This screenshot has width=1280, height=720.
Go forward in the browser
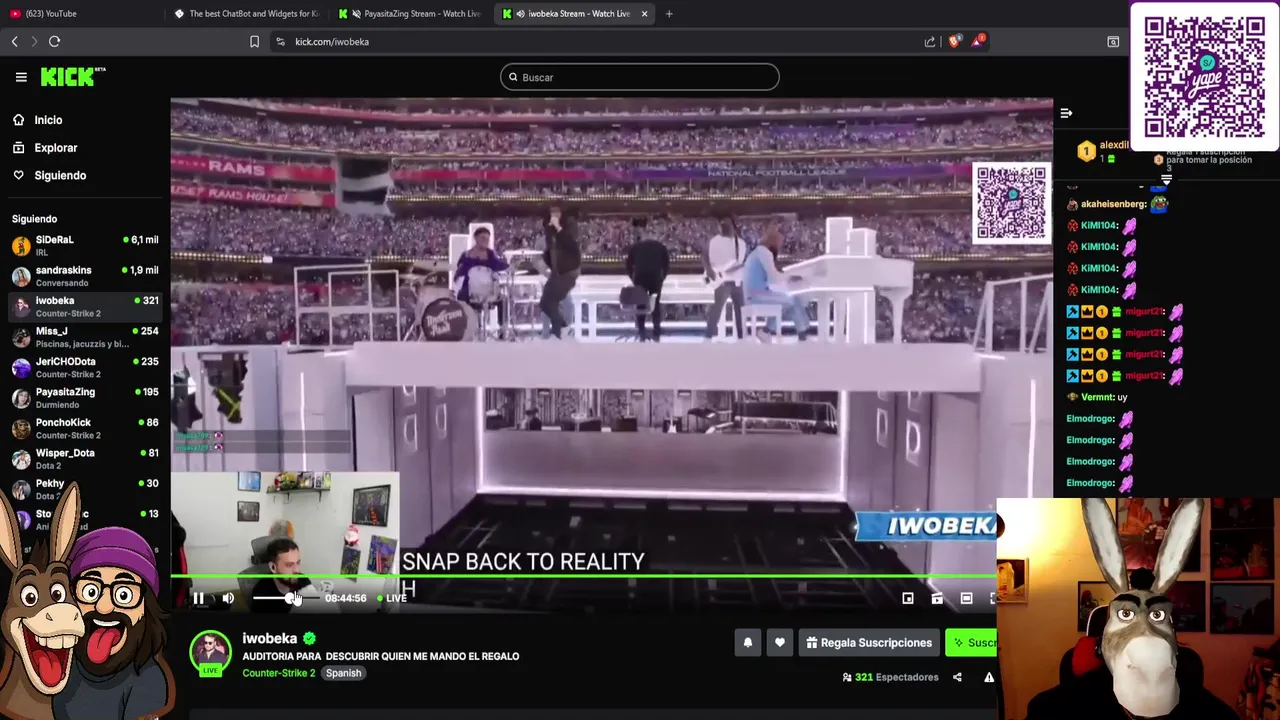(34, 42)
